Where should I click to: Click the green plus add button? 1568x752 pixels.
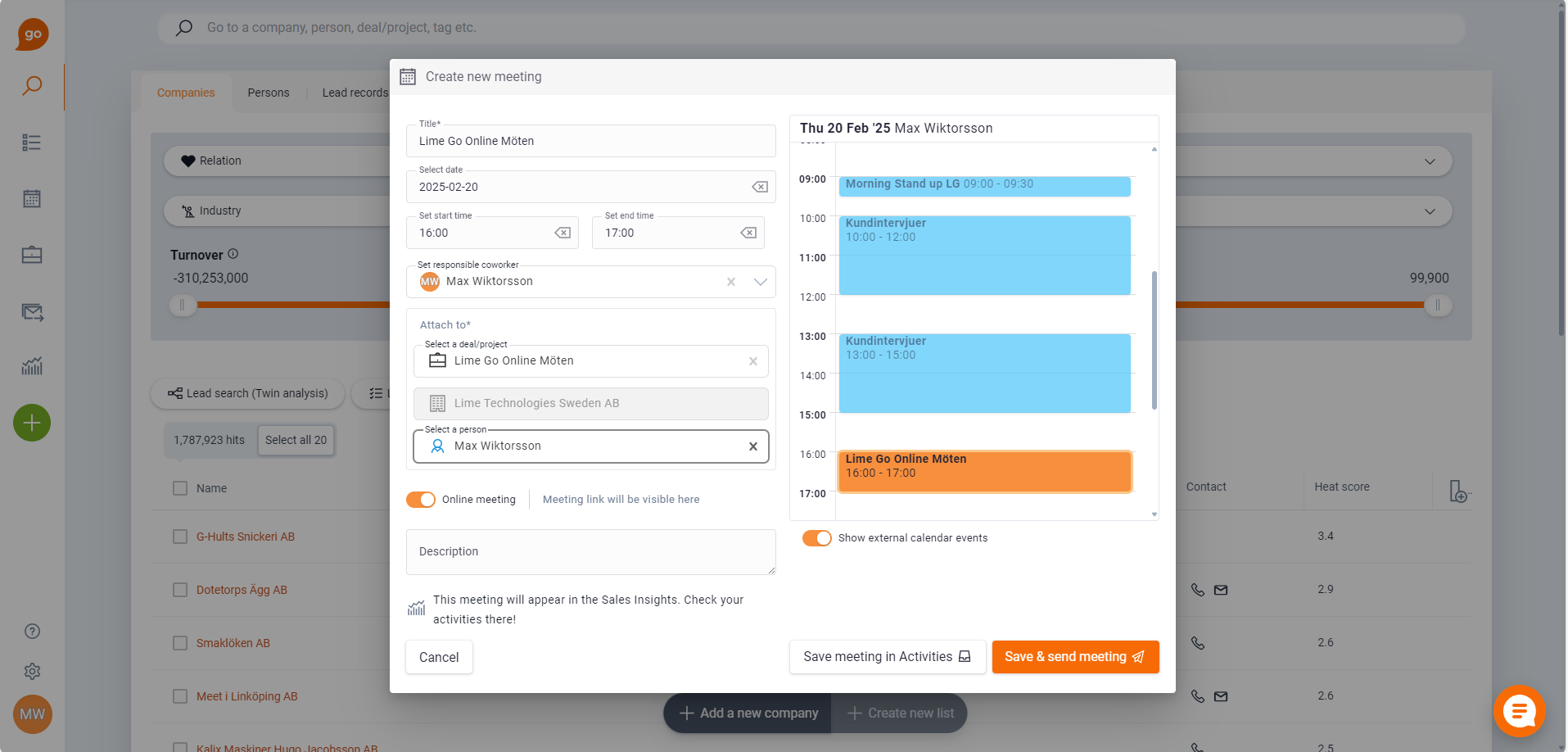tap(32, 423)
